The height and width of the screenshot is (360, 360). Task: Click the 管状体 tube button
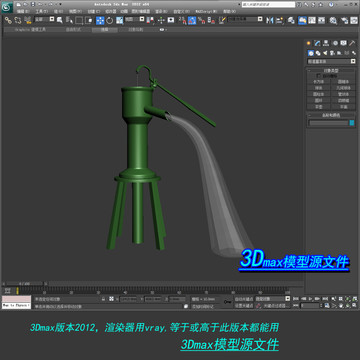pyautogui.click(x=343, y=94)
